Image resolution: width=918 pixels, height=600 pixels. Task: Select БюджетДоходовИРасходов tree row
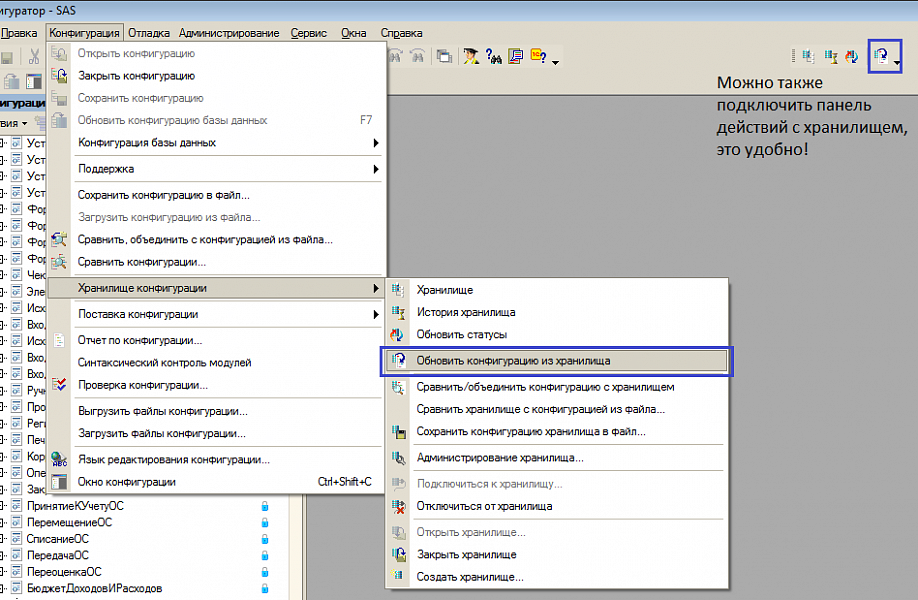click(94, 588)
